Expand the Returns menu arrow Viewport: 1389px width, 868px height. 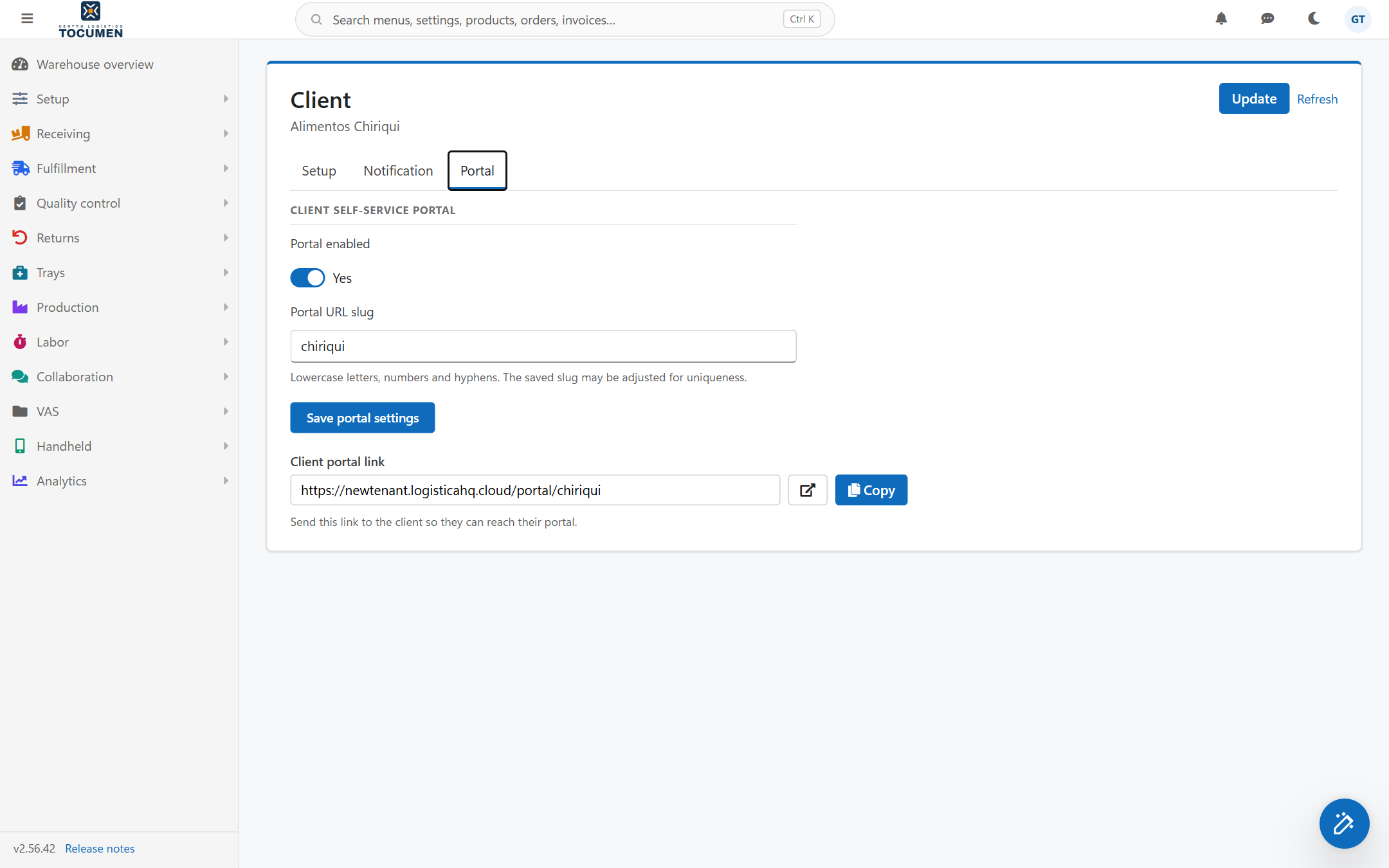click(226, 238)
